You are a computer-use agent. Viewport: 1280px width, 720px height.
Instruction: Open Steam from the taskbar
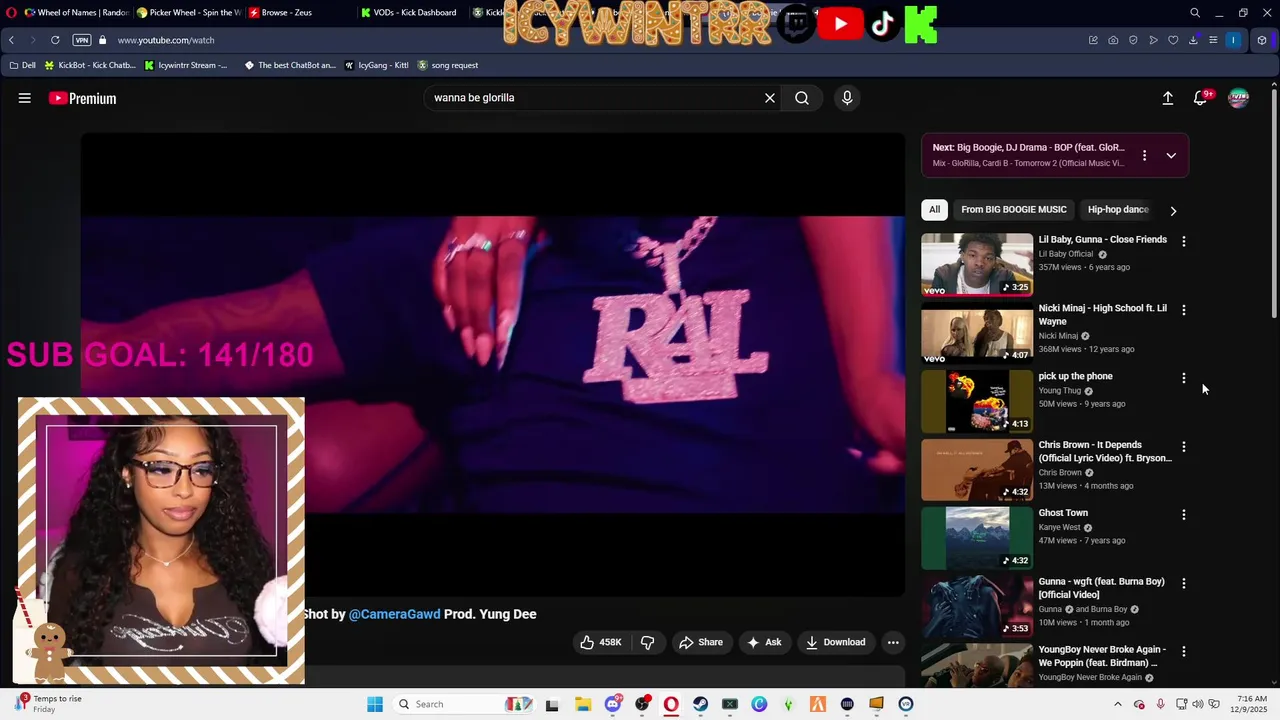(701, 704)
